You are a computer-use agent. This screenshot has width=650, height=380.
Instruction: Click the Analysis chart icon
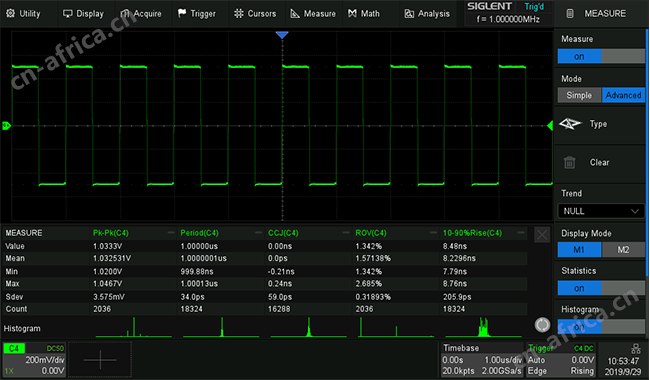(x=409, y=14)
